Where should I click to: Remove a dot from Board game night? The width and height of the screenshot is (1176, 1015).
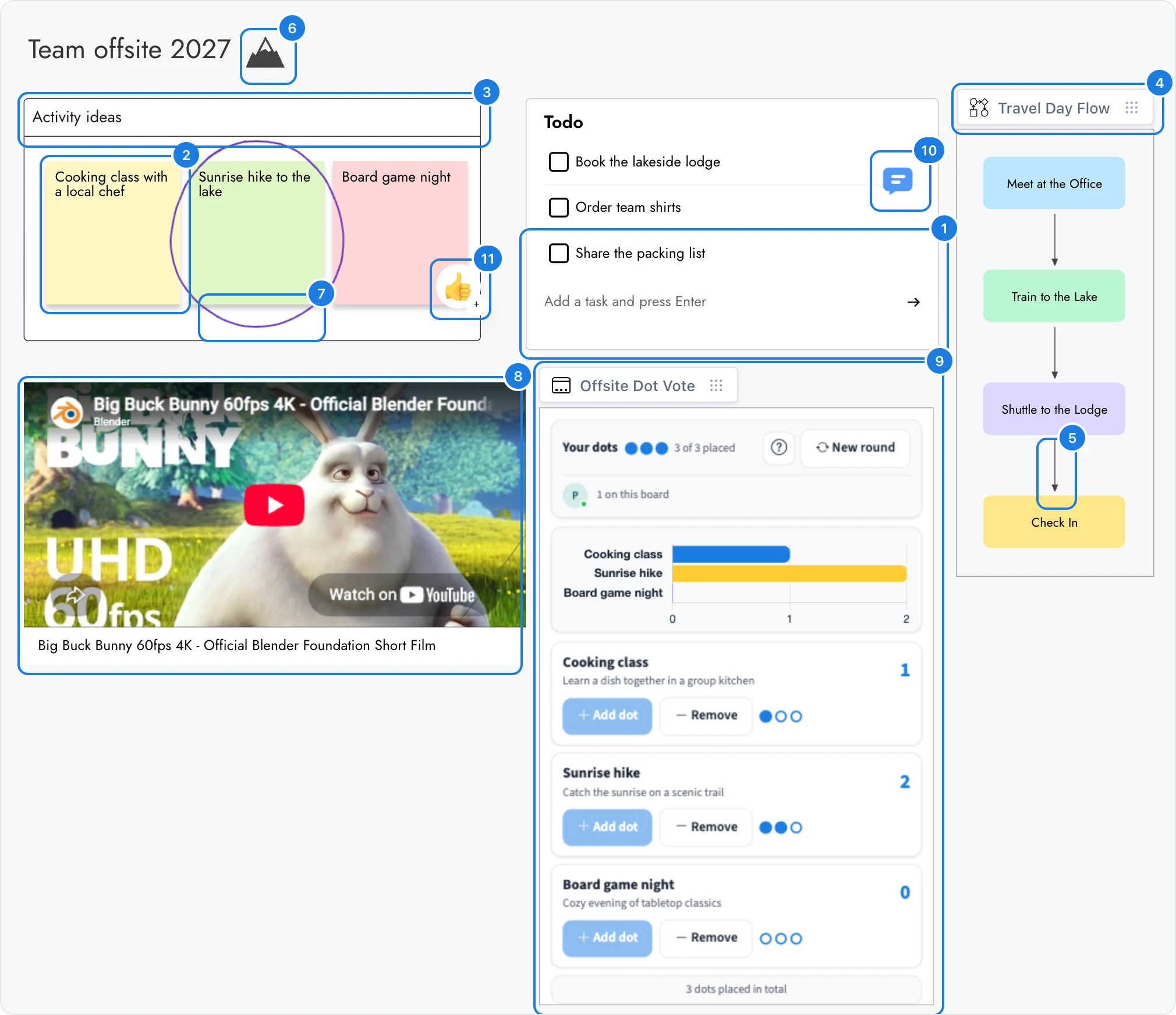click(x=706, y=938)
